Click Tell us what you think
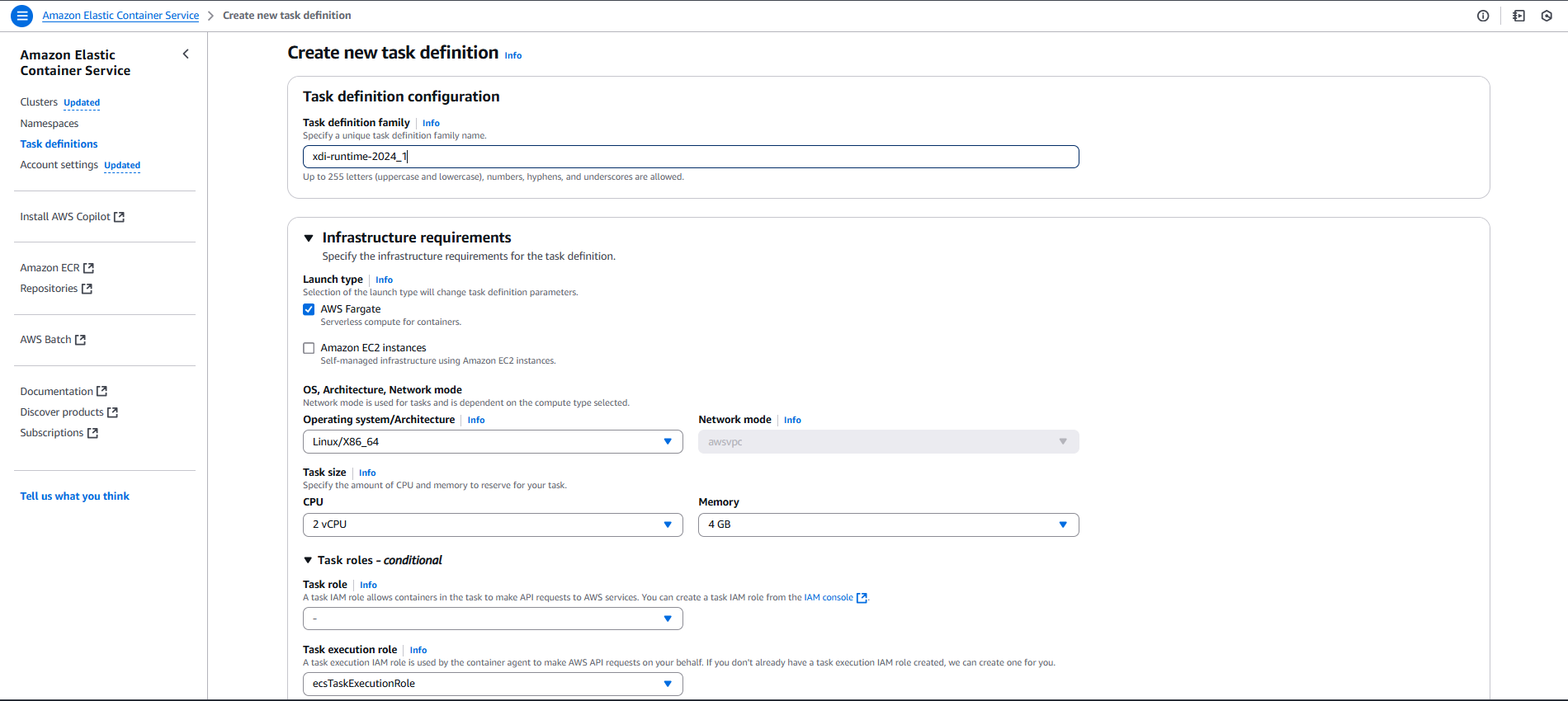 click(74, 496)
